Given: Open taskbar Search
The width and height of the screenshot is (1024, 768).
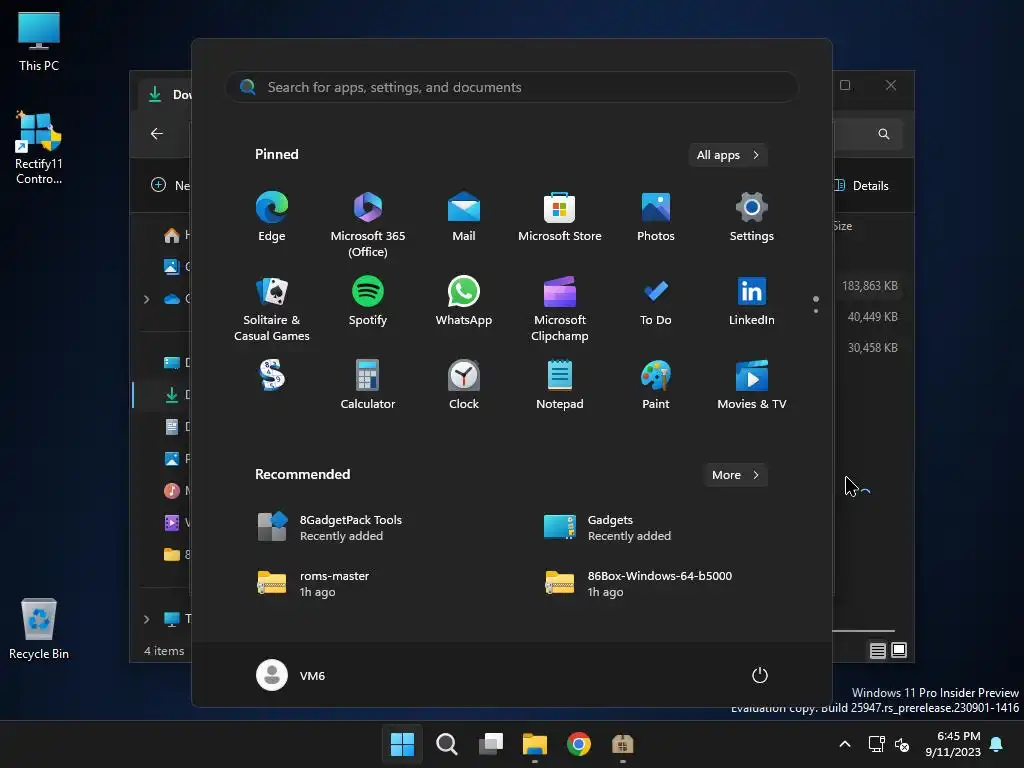Looking at the screenshot, I should click(x=447, y=744).
